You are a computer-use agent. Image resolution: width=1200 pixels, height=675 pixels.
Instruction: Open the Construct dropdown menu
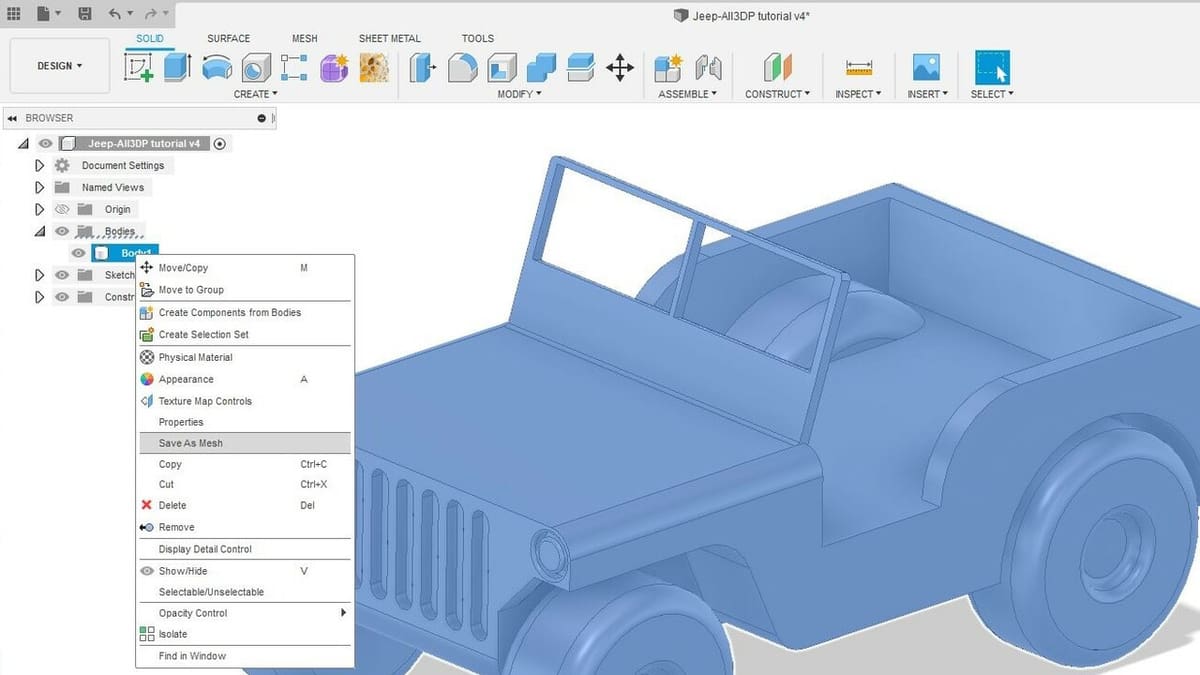coord(778,94)
